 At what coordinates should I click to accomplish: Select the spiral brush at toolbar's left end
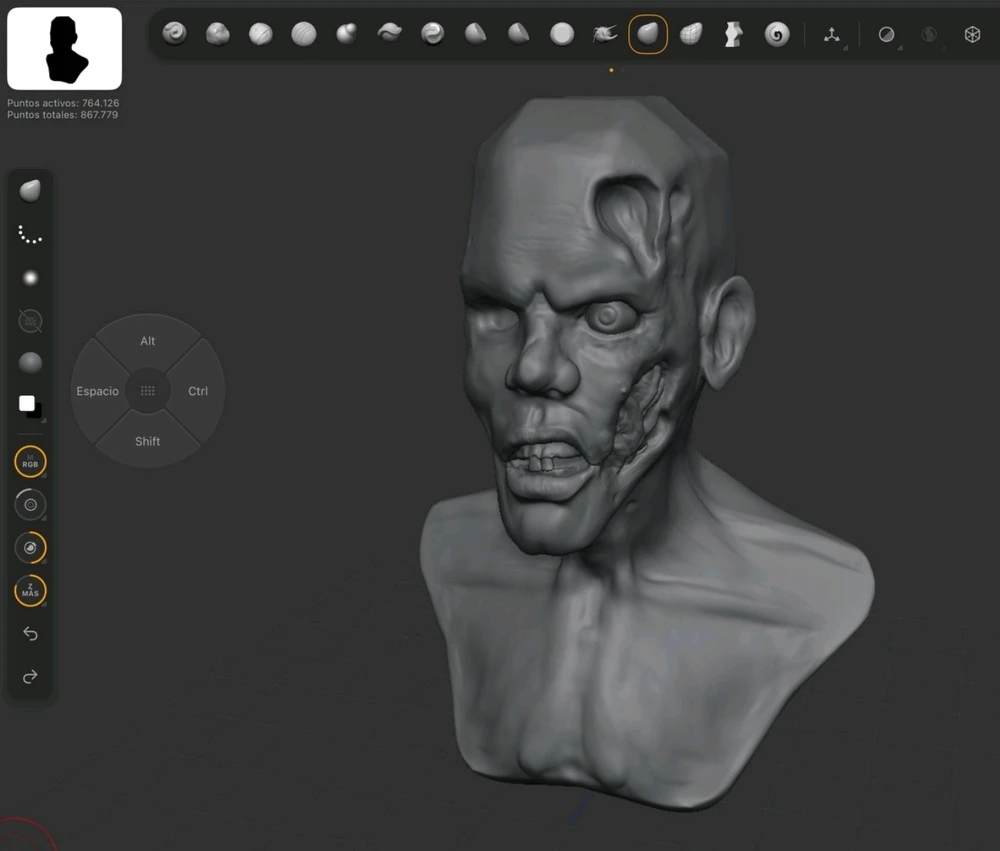175,34
